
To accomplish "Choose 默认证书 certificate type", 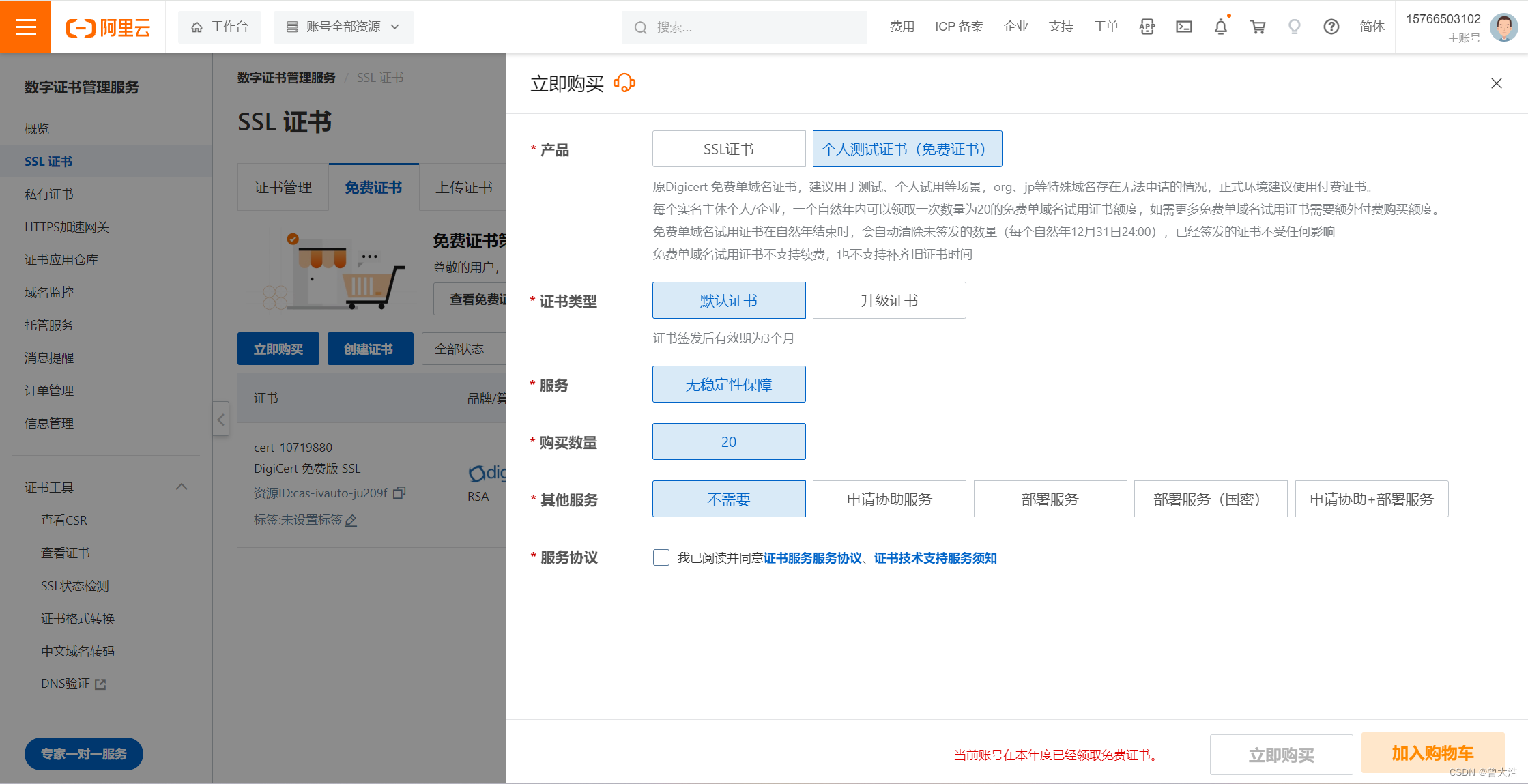I will (729, 300).
